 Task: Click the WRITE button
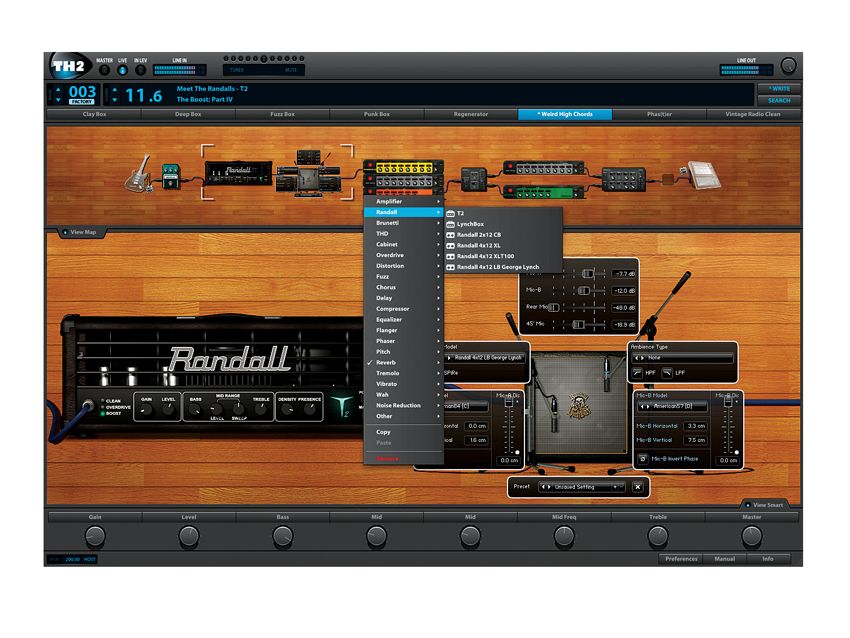(778, 88)
